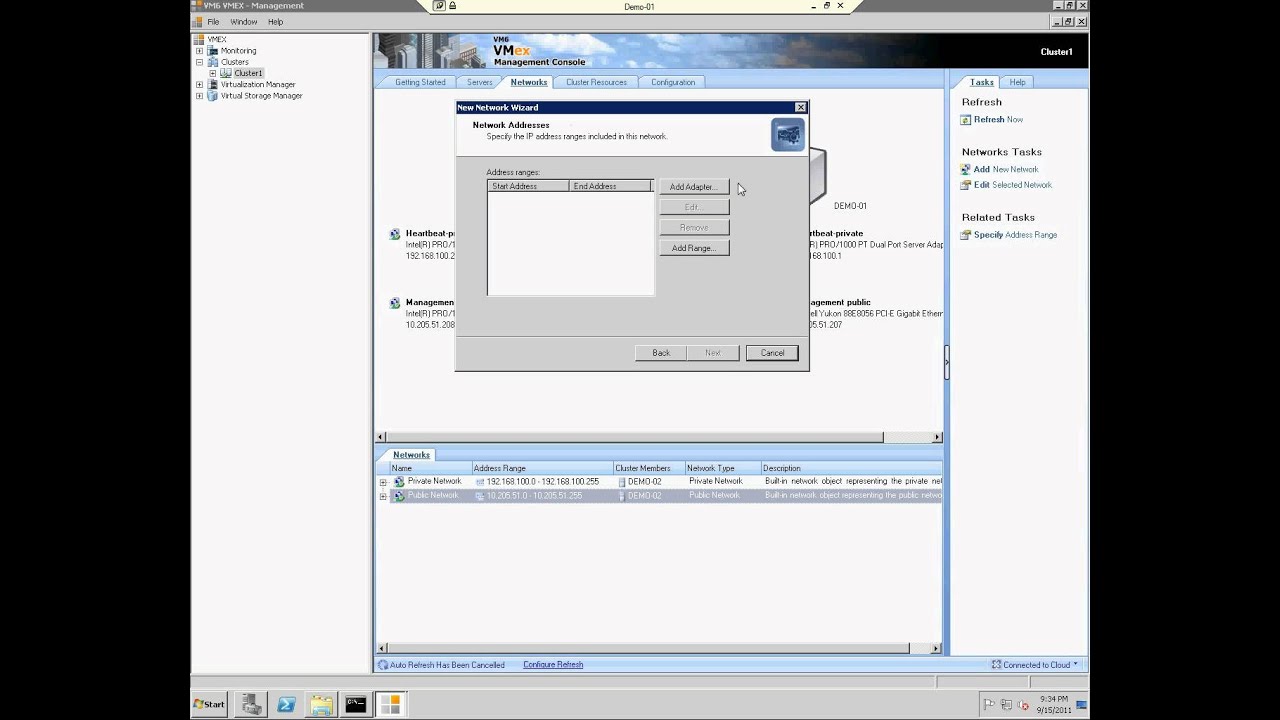Go Back in the New Network Wizard
Viewport: 1280px width, 720px height.
coord(661,353)
